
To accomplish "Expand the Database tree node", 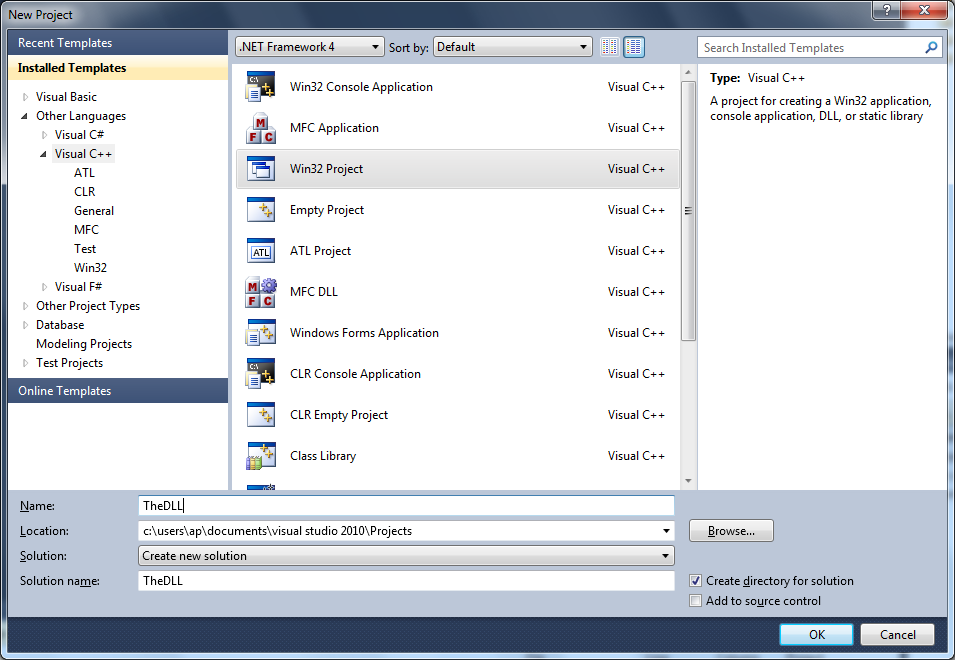I will 26,325.
